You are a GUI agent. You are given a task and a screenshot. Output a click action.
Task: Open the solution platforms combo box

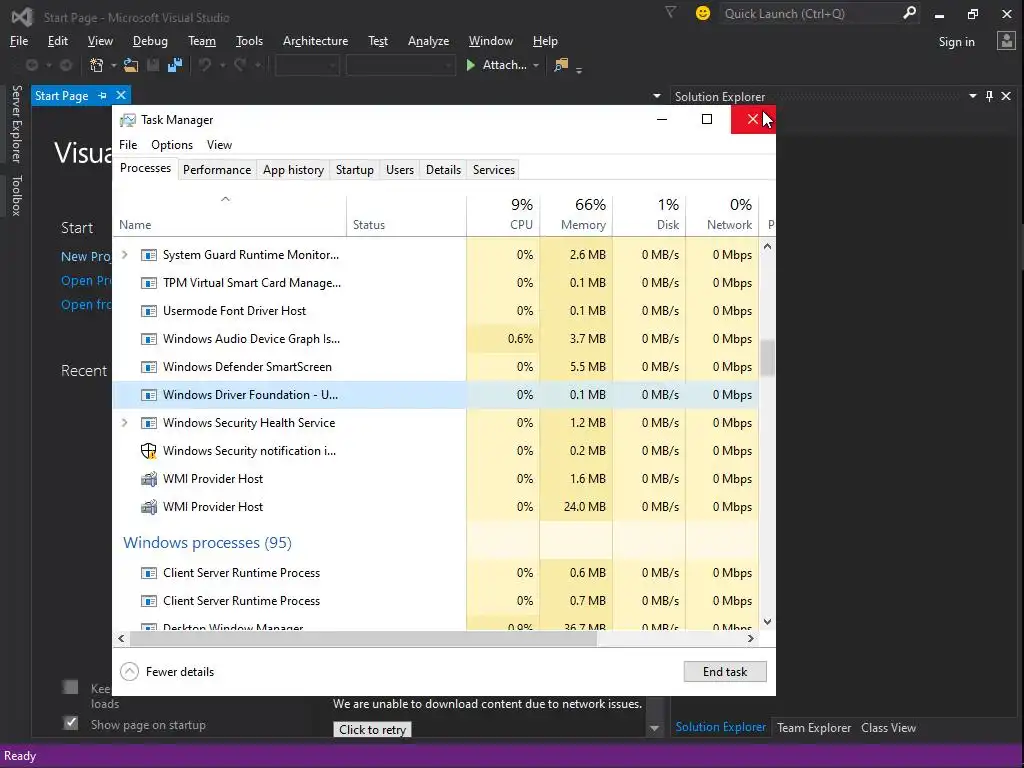click(x=400, y=65)
